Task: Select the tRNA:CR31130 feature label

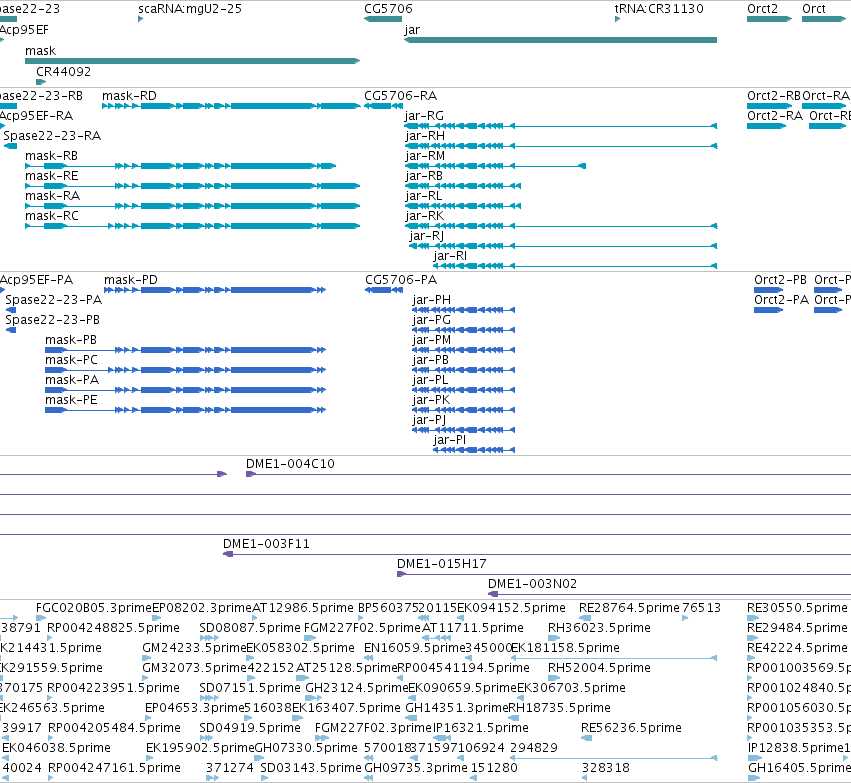Action: coord(659,9)
